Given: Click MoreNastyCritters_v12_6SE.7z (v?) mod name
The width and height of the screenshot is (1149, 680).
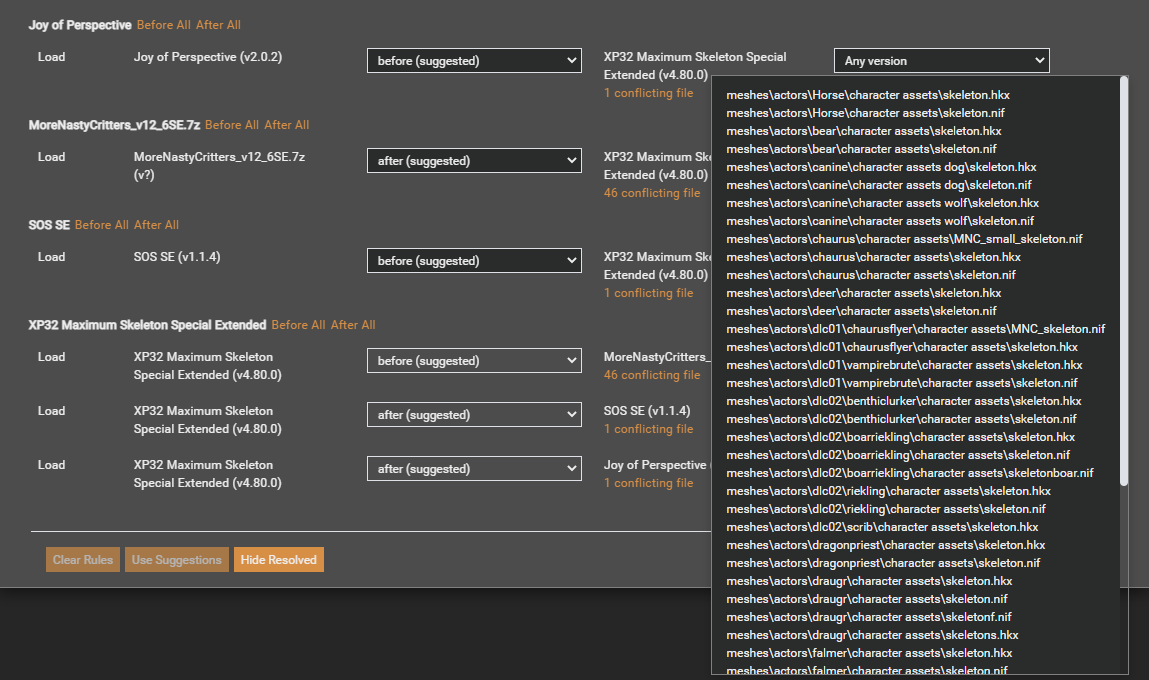Looking at the screenshot, I should point(219,166).
